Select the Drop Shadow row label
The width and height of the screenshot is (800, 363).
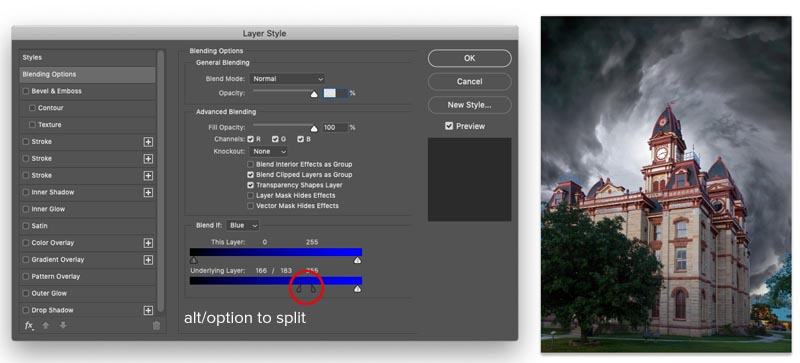point(52,310)
